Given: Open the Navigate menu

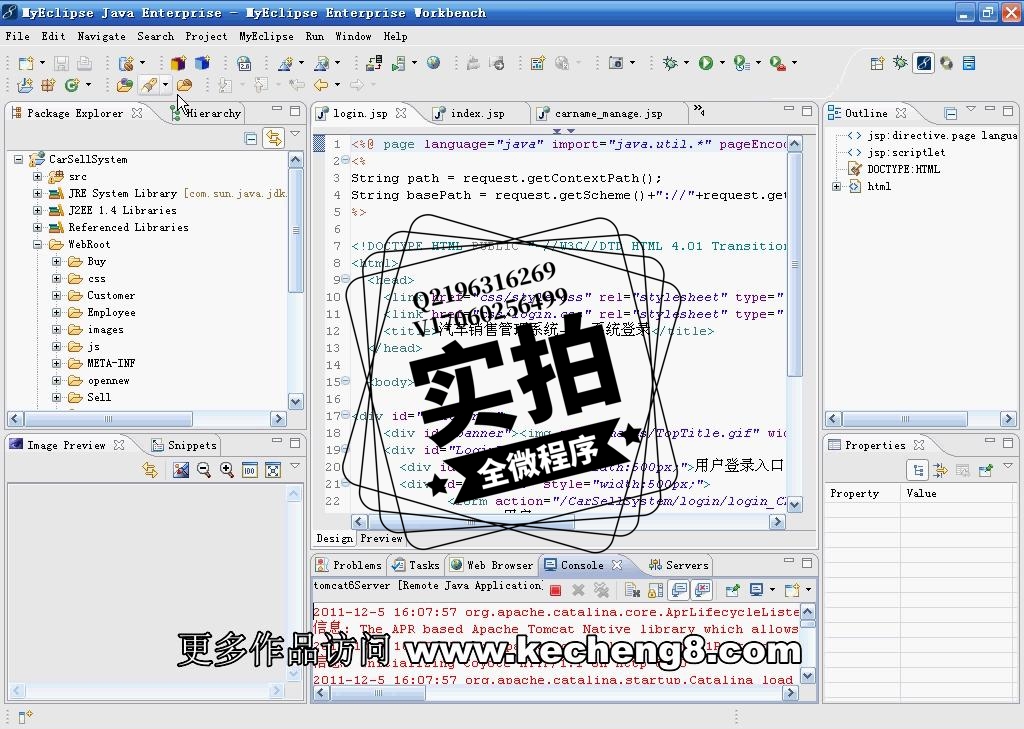Looking at the screenshot, I should click(x=101, y=36).
